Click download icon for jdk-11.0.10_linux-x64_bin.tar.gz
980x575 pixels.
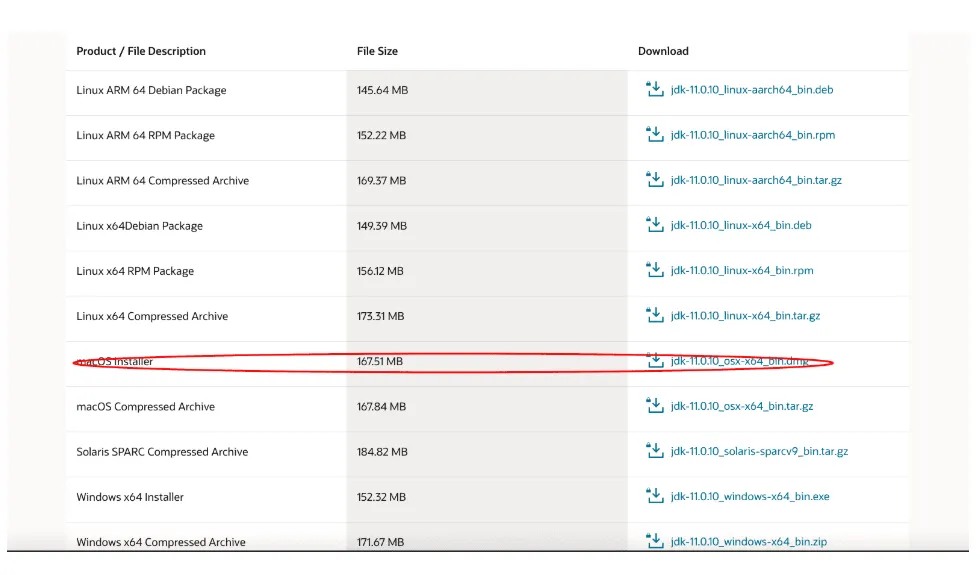(x=654, y=315)
